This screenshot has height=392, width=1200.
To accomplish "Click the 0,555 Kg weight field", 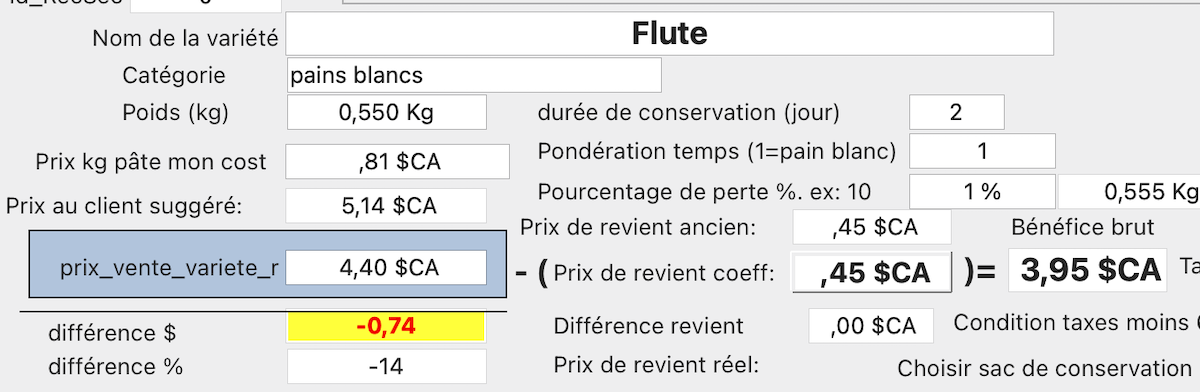I will coord(1130,190).
